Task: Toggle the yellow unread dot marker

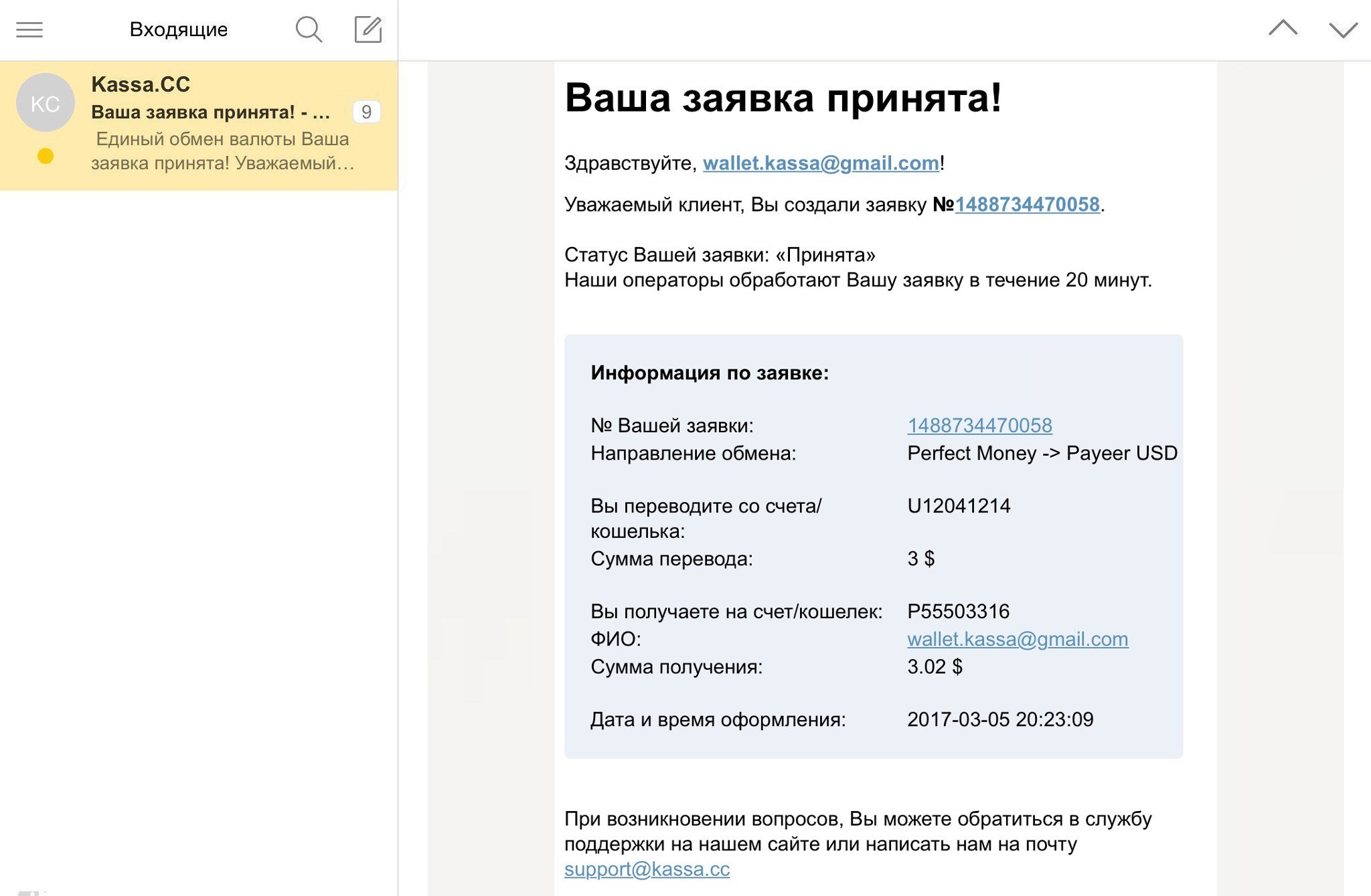Action: click(x=46, y=156)
